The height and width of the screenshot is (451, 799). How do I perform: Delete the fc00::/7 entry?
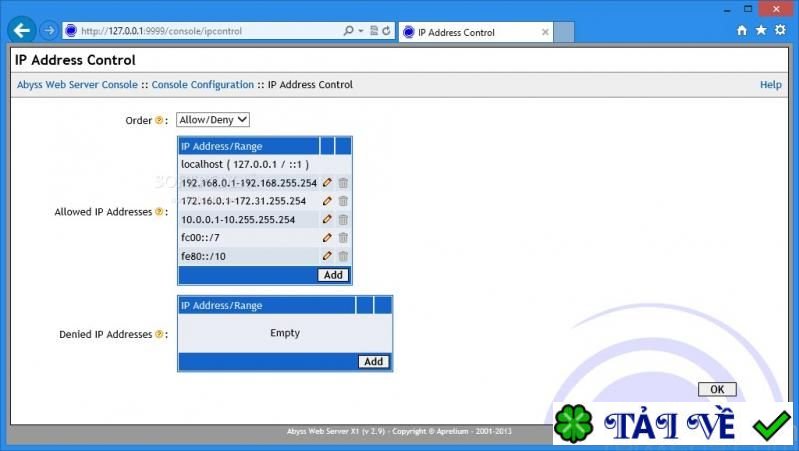[x=343, y=237]
